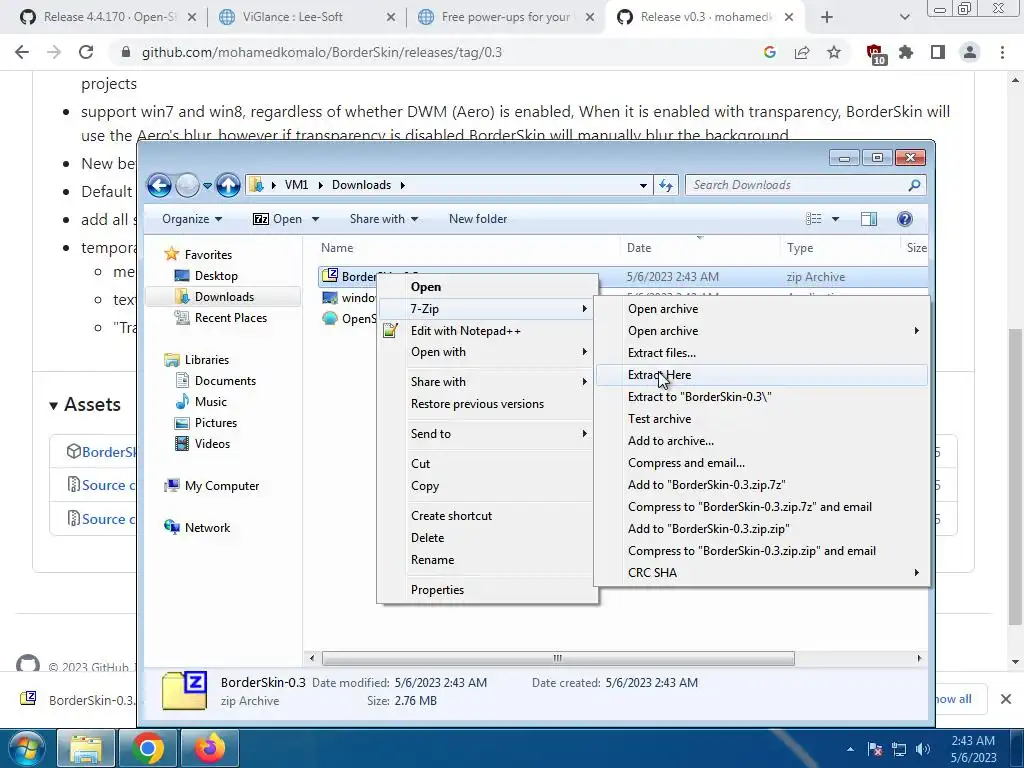Click the uBlock extension icon in Chrome

[874, 54]
